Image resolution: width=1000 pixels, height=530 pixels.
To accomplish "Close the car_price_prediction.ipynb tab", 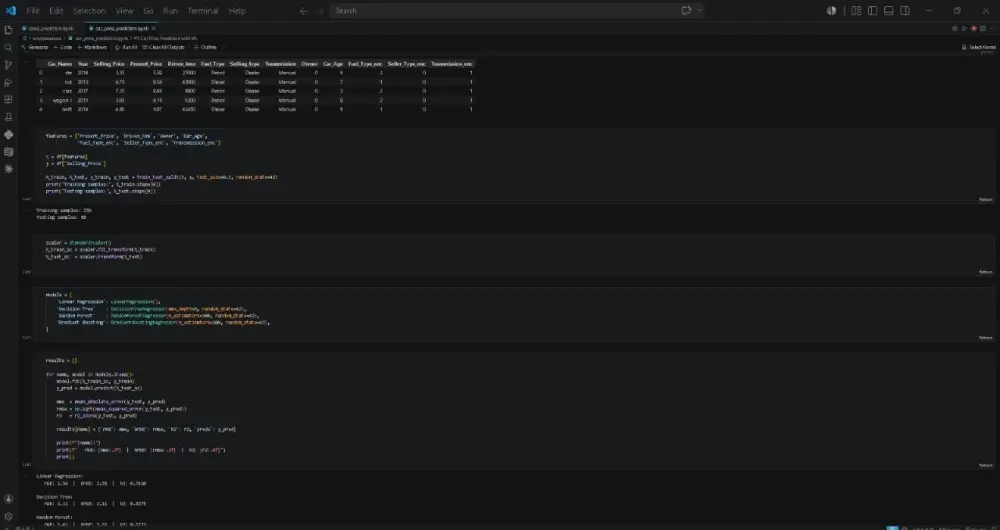I will pos(154,29).
